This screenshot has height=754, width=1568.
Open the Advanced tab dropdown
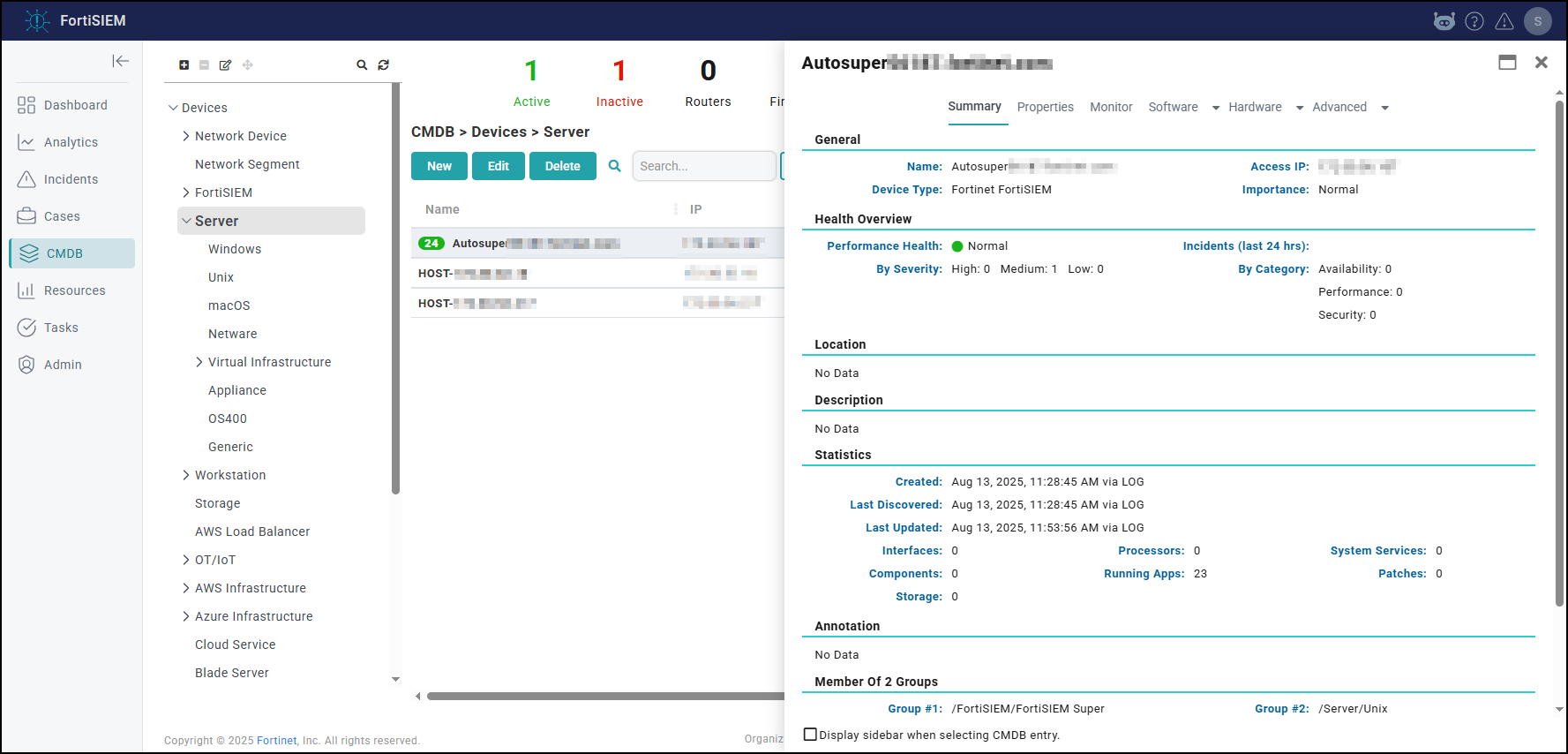coord(1385,108)
